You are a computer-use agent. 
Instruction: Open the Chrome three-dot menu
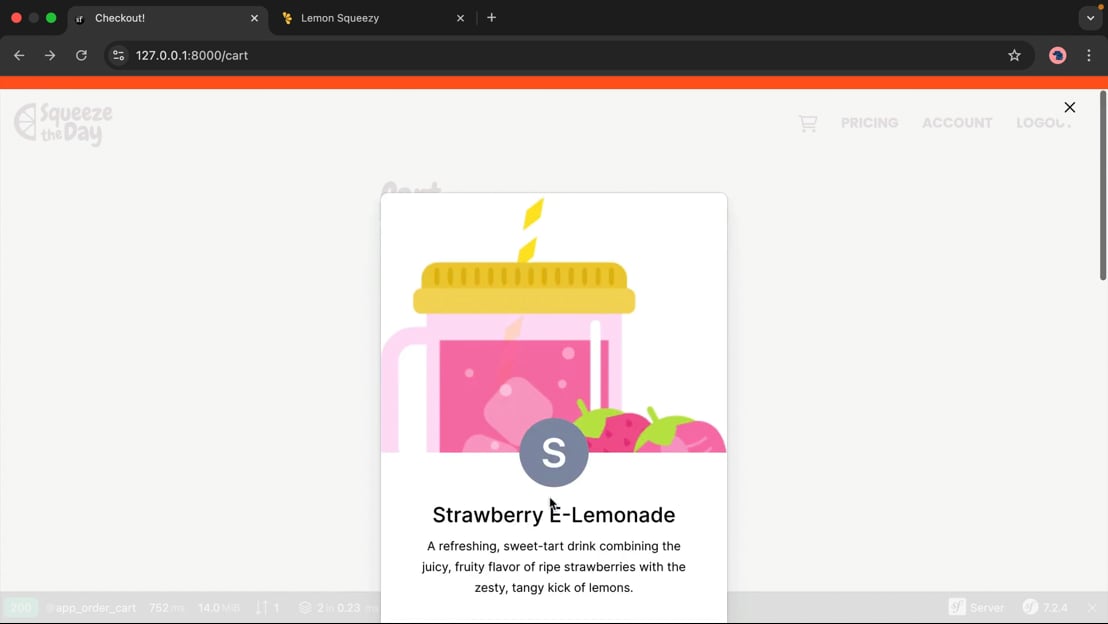point(1089,55)
